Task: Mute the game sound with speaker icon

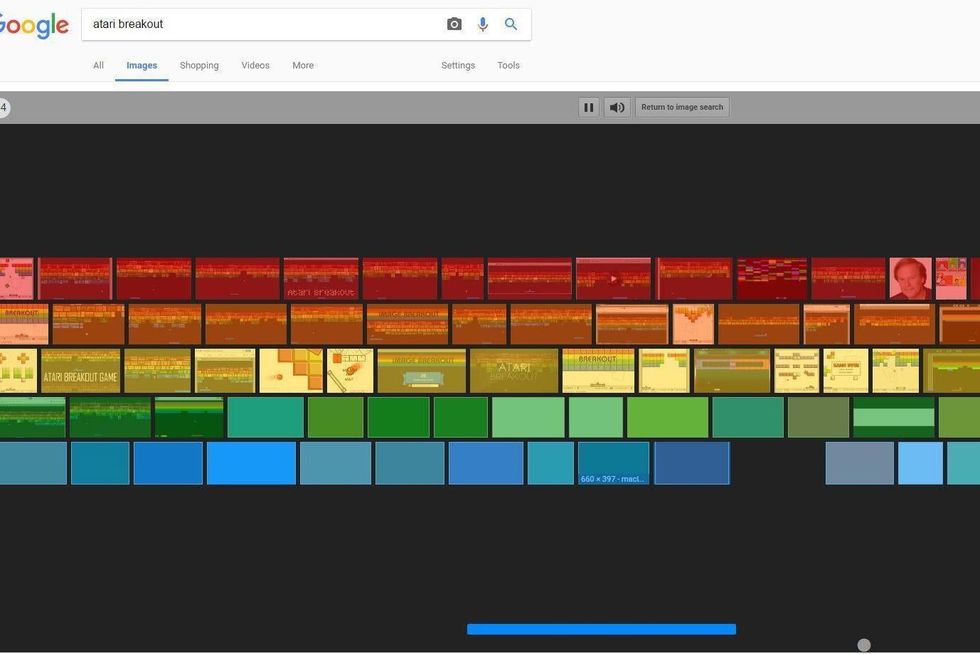Action: (x=617, y=107)
